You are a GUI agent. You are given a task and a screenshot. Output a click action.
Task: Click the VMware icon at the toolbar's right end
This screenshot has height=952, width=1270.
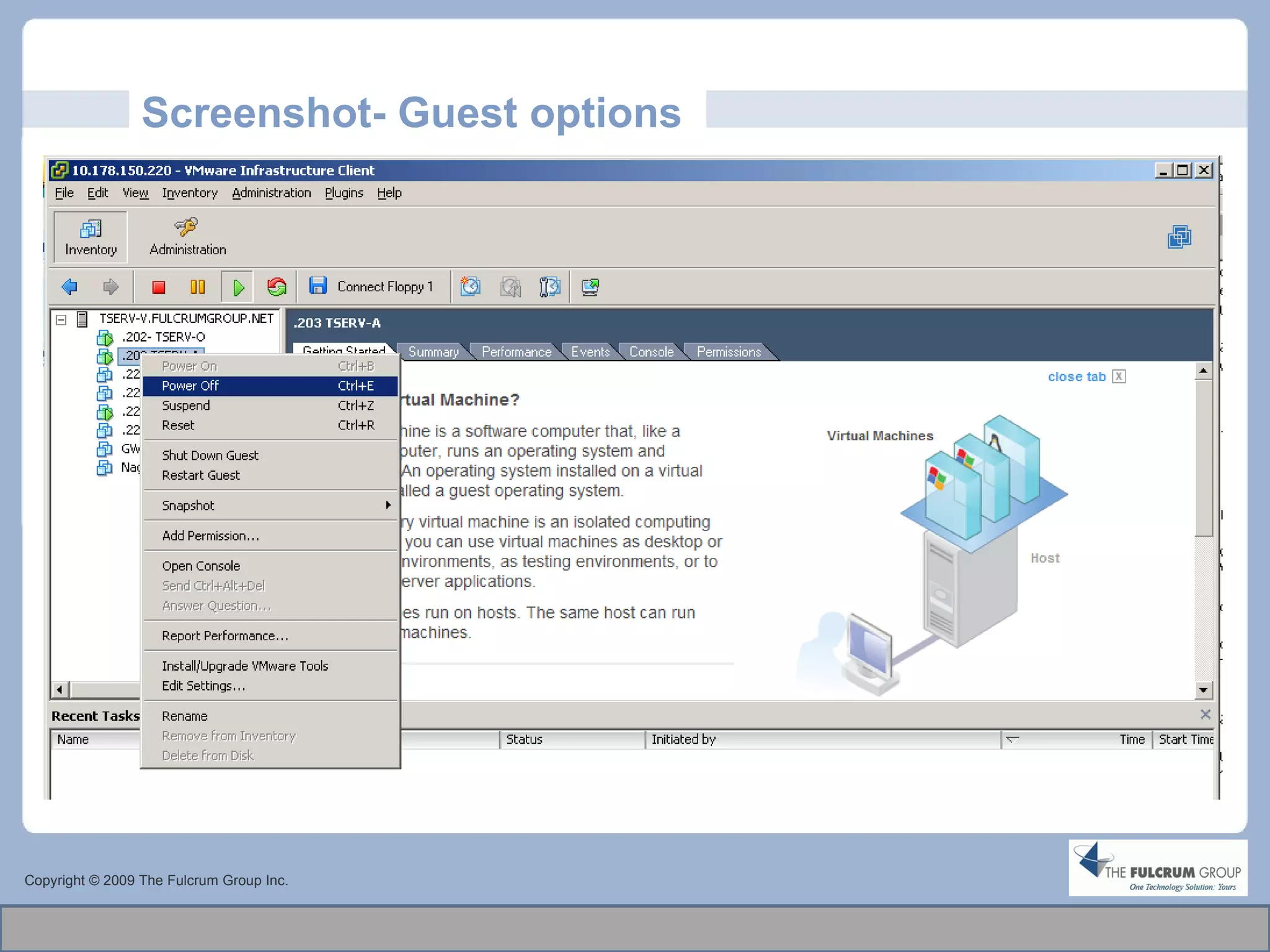tap(1179, 237)
